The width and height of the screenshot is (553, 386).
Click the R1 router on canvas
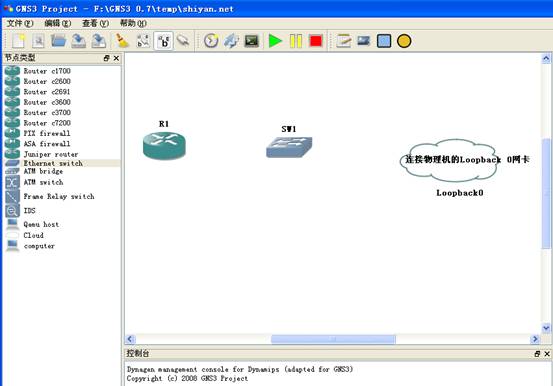pyautogui.click(x=164, y=146)
